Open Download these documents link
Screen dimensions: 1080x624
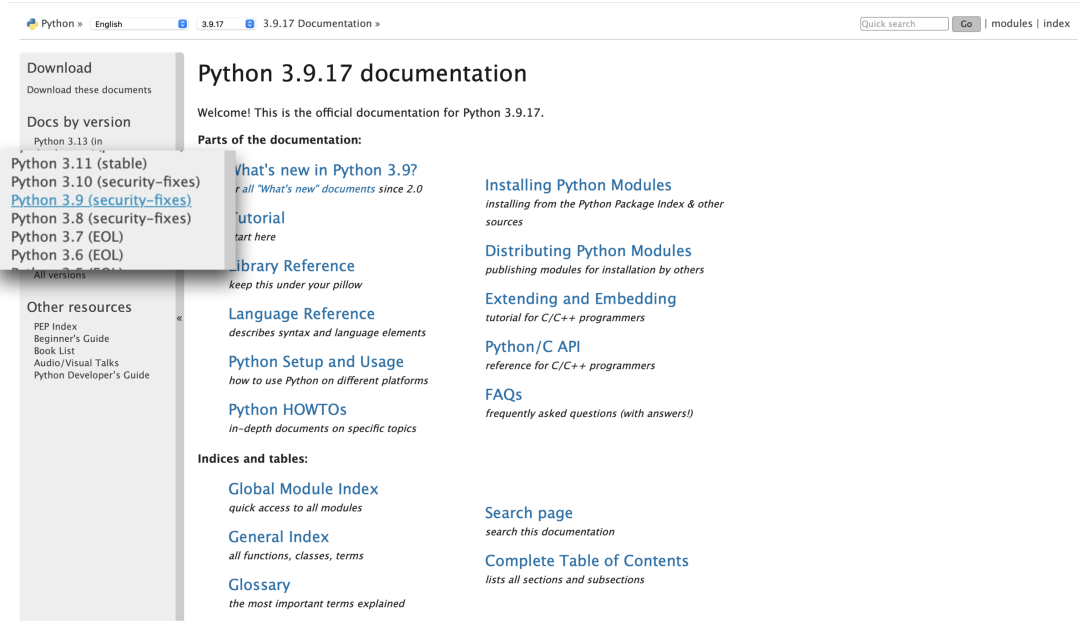point(89,90)
